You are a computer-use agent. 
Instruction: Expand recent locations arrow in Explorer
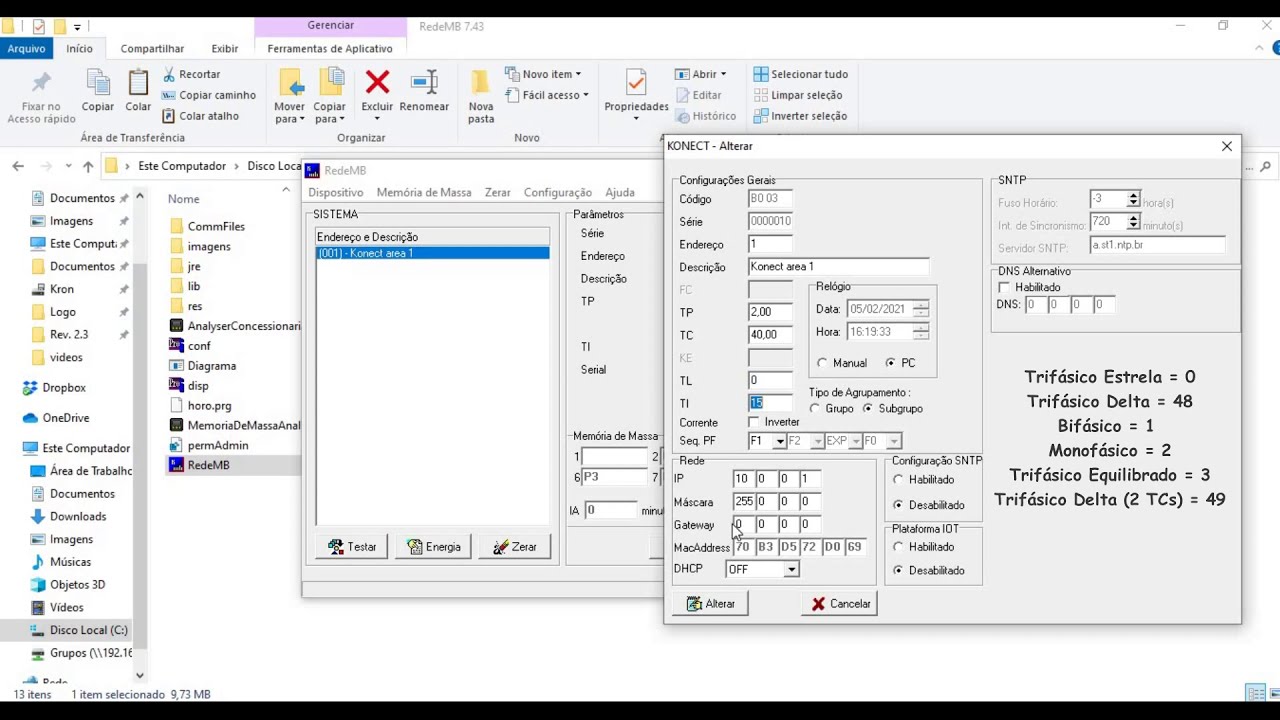pyautogui.click(x=68, y=166)
